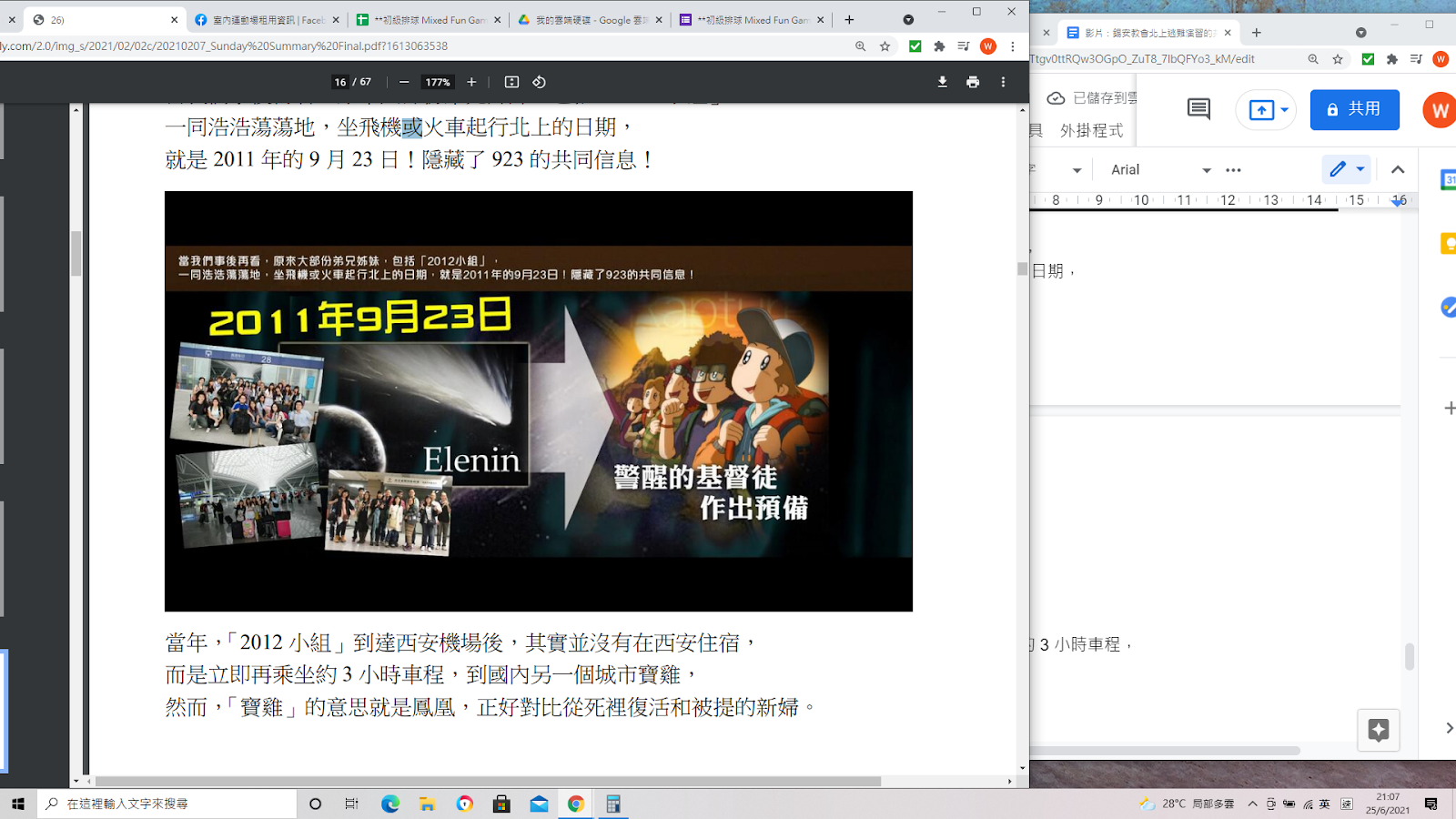Click the Docs ruler right indent marker
The height and width of the screenshot is (819, 1456).
click(1398, 203)
